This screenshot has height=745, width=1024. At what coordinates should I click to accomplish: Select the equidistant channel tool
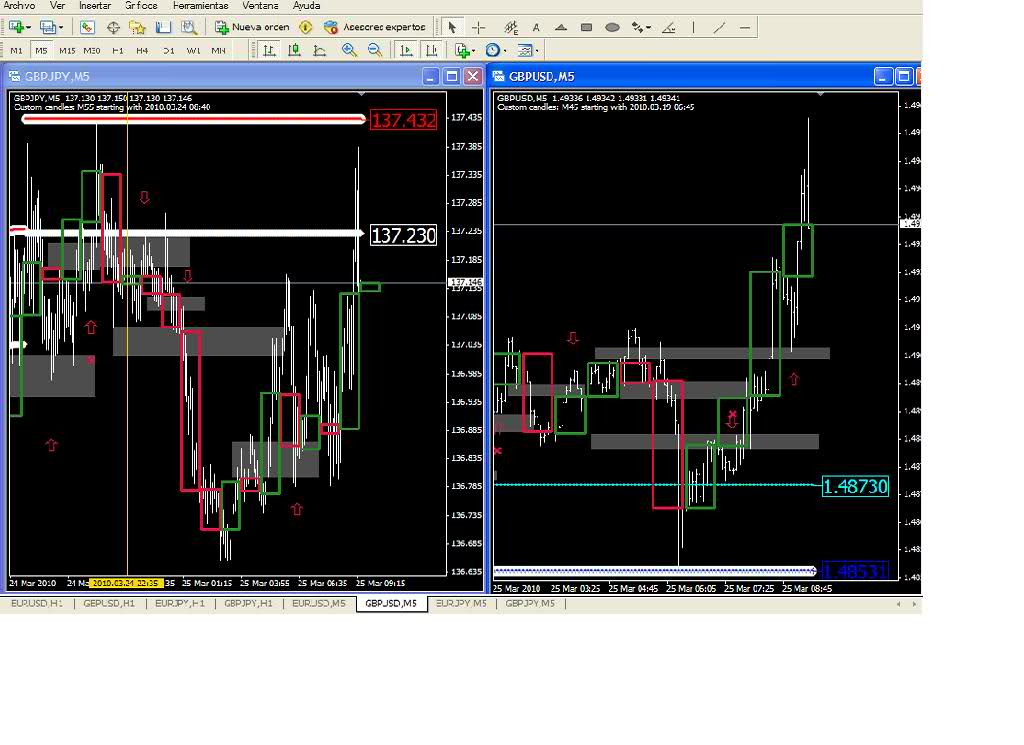coord(511,27)
